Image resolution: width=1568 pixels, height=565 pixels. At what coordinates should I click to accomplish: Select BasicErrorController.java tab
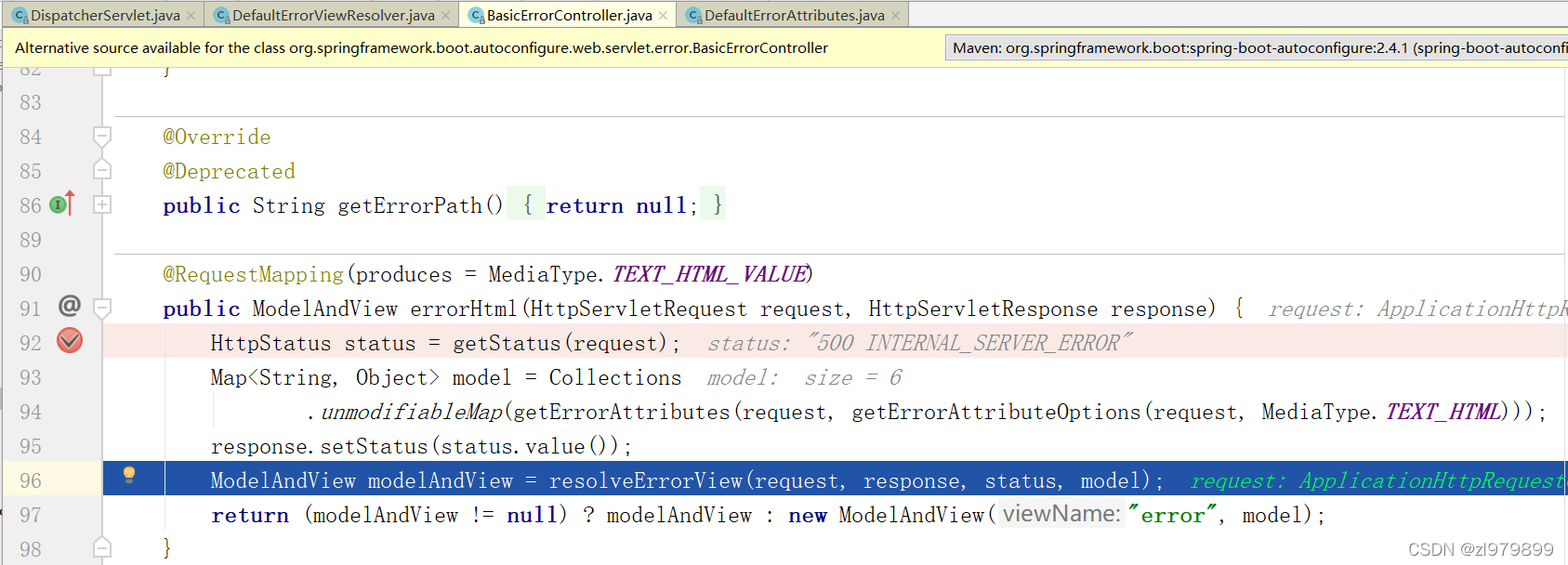point(569,15)
